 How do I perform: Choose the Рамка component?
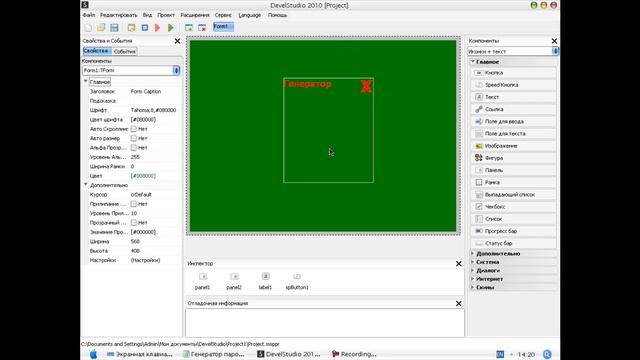tap(513, 182)
